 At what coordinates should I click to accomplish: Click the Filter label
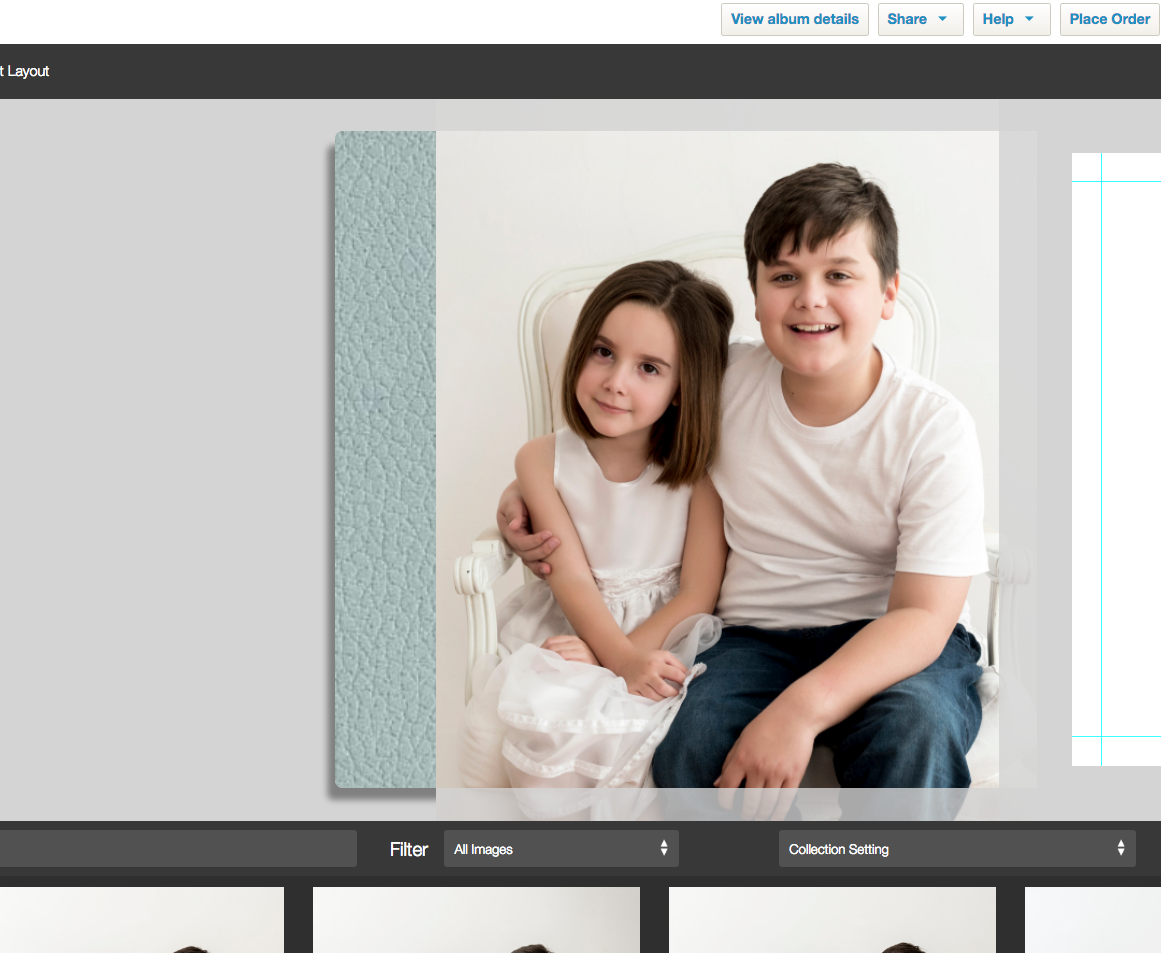click(x=408, y=849)
